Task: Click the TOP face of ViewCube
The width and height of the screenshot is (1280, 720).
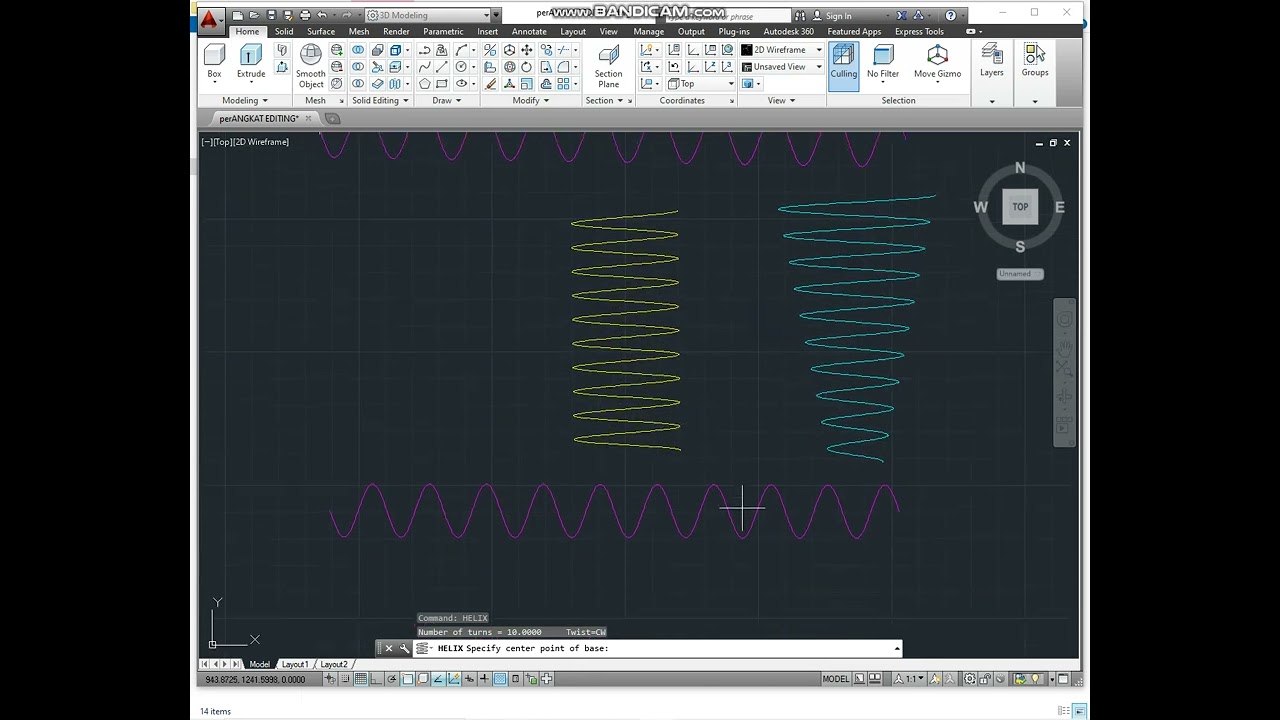Action: pos(1020,207)
